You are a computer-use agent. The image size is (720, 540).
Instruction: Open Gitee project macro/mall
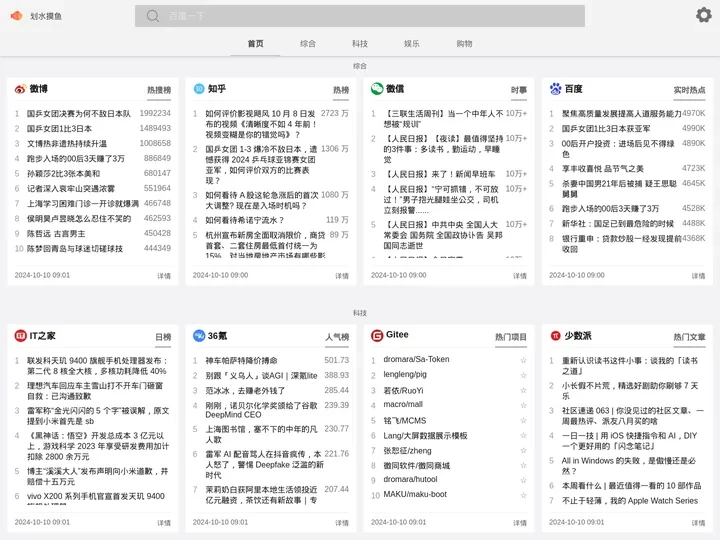click(x=403, y=404)
